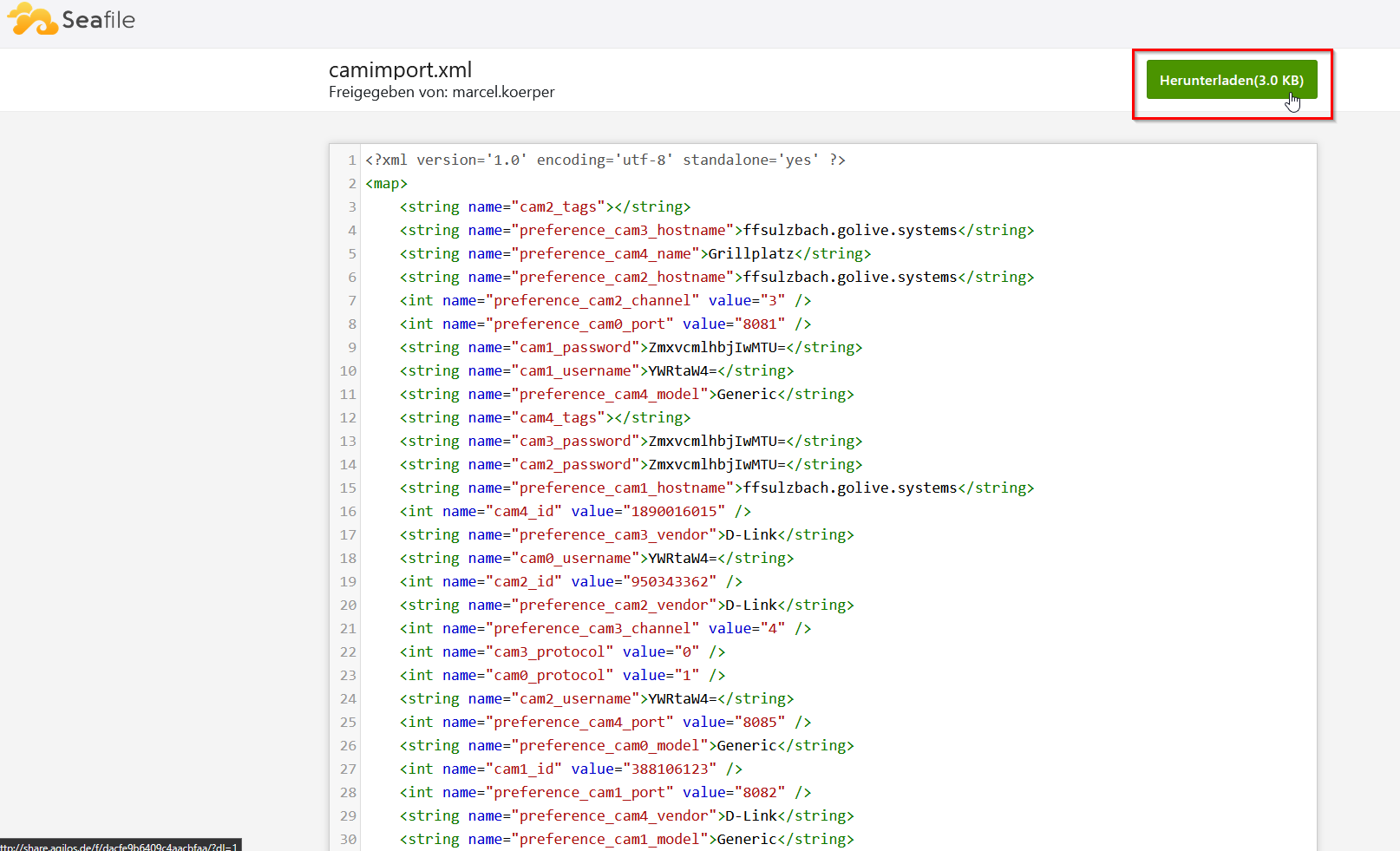The height and width of the screenshot is (851, 1400).
Task: Click the preference_cam0_model Generic line
Action: (626, 745)
